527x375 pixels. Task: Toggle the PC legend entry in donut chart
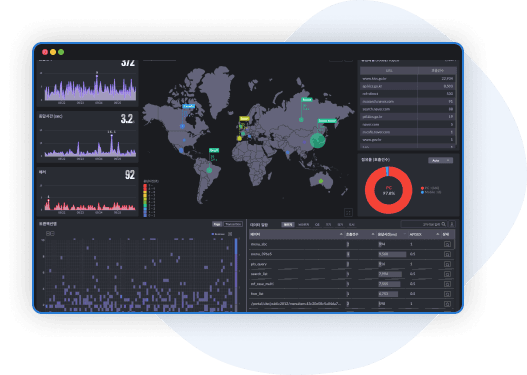click(x=430, y=188)
